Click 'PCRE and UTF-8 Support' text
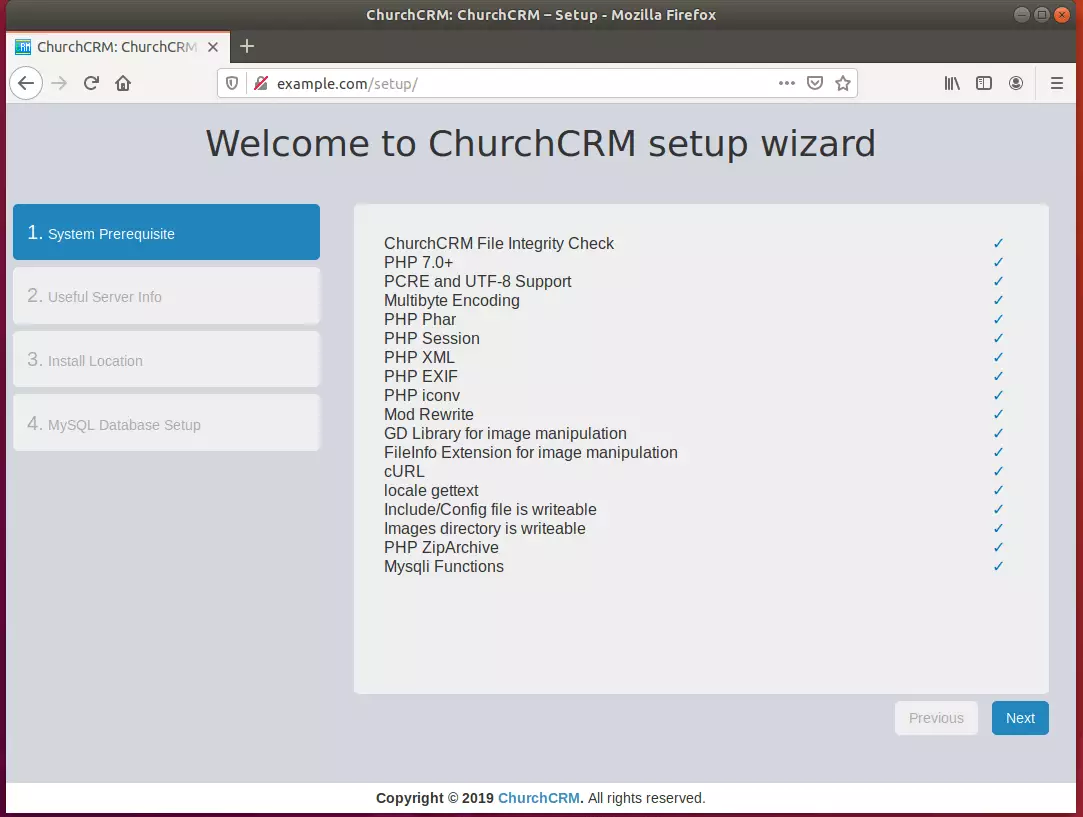This screenshot has width=1083, height=817. [x=478, y=282]
